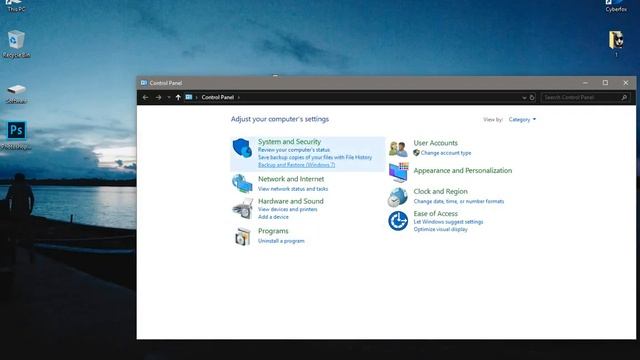
Task: Open Programs heading link
Action: (273, 231)
